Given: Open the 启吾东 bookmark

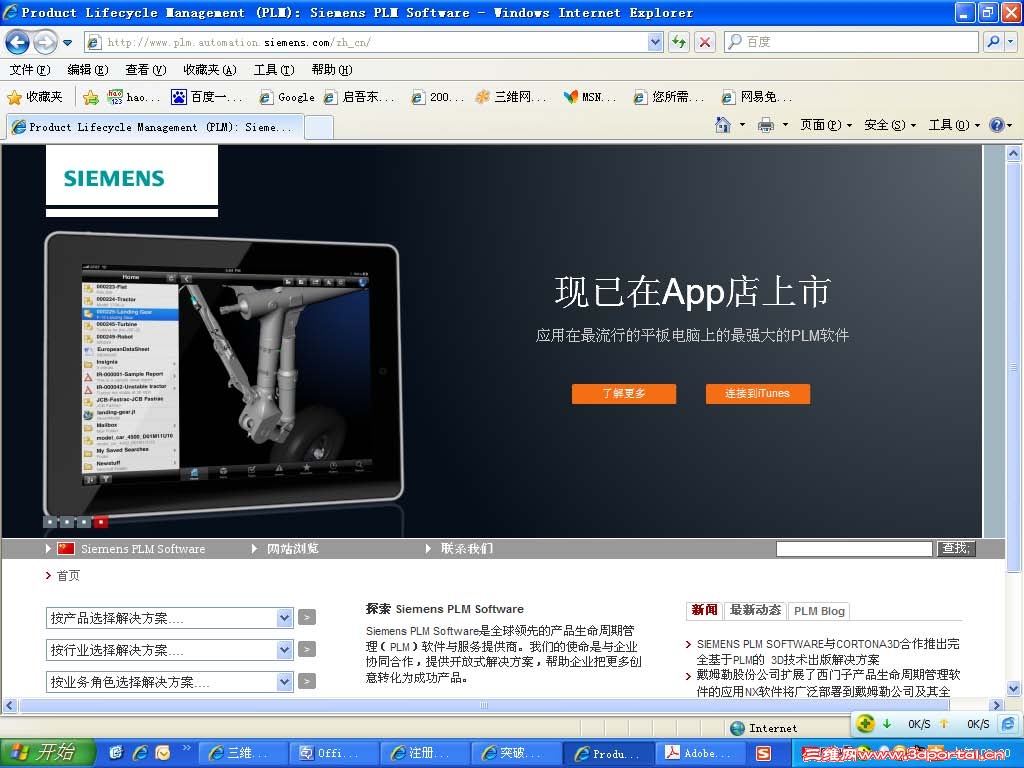Looking at the screenshot, I should coord(360,97).
